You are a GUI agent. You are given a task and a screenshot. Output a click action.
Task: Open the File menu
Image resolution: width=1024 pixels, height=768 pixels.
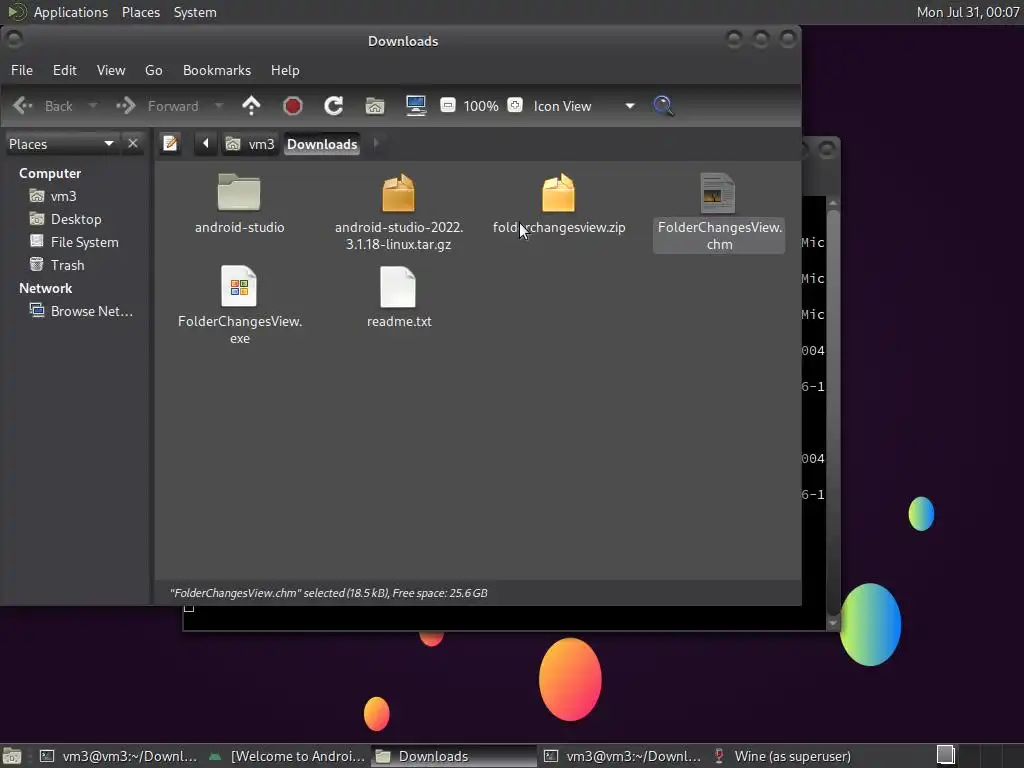click(22, 70)
